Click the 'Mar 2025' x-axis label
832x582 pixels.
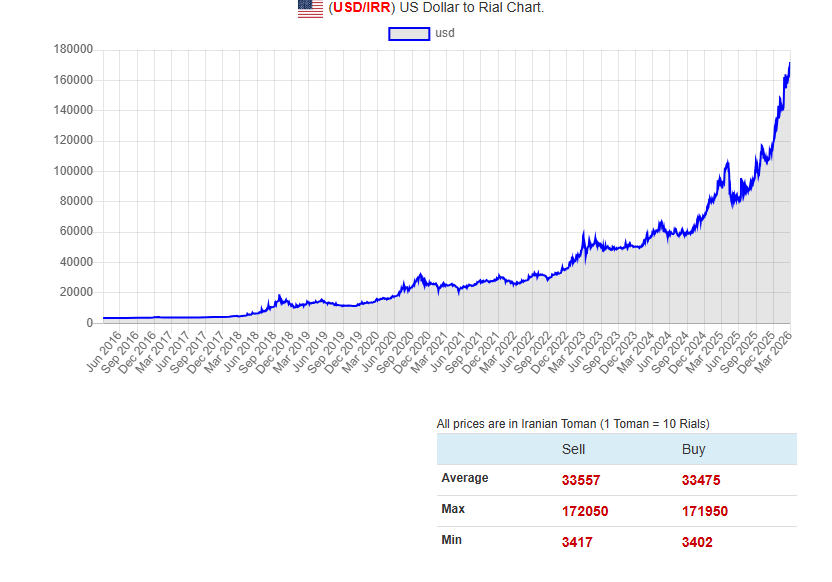[x=704, y=351]
